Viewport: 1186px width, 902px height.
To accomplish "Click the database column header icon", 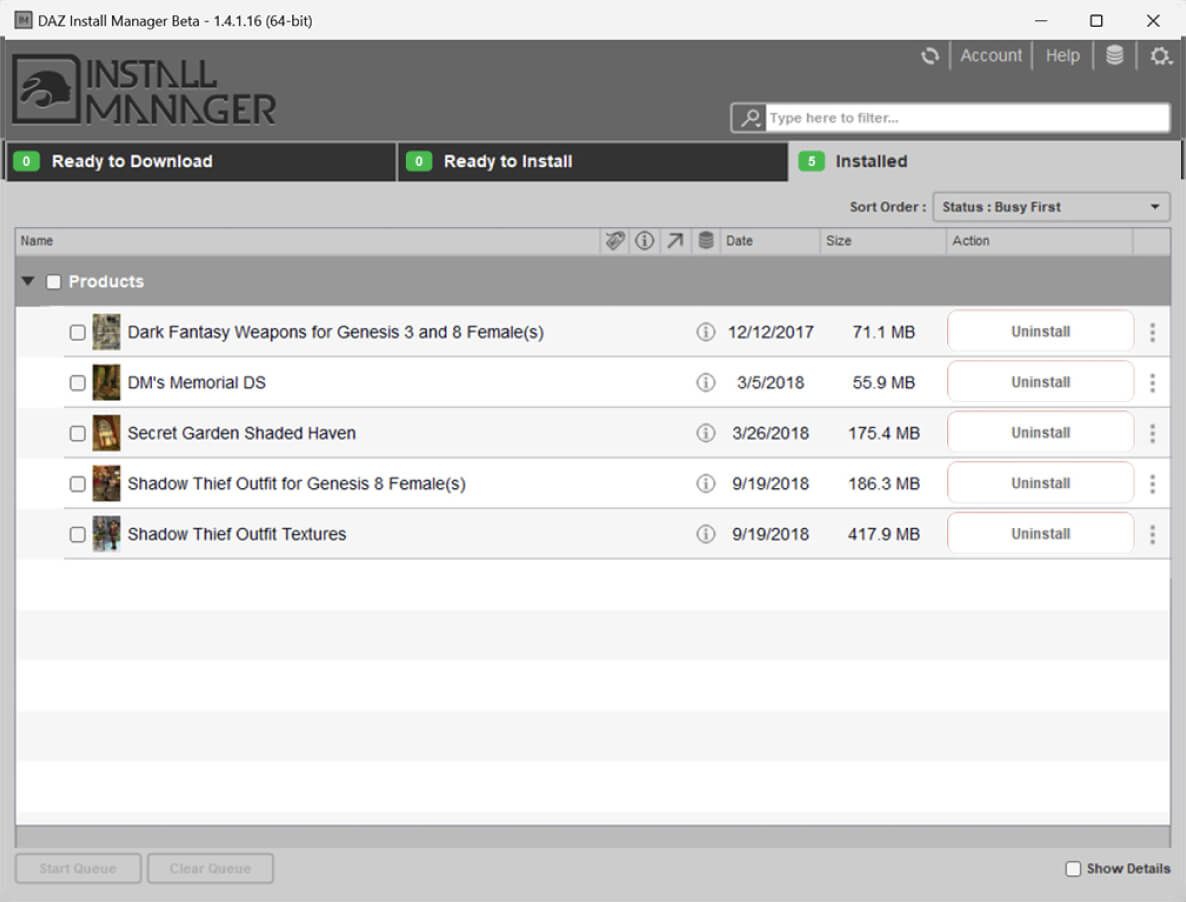I will tap(706, 241).
